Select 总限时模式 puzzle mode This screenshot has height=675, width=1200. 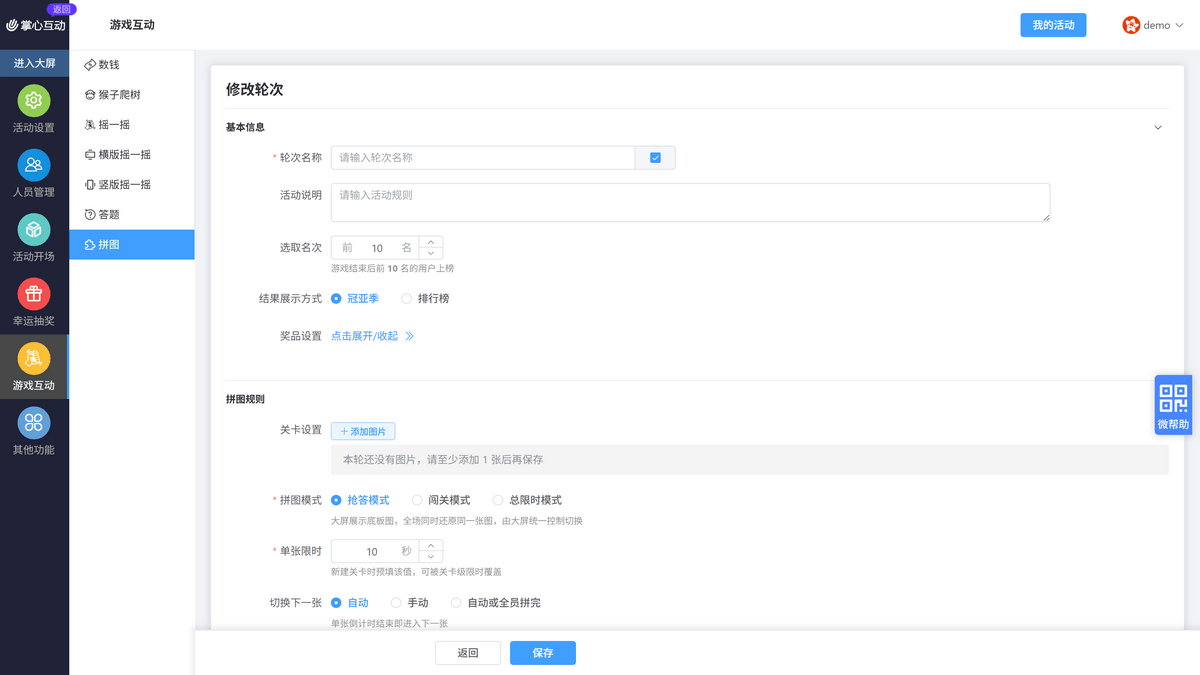point(527,500)
